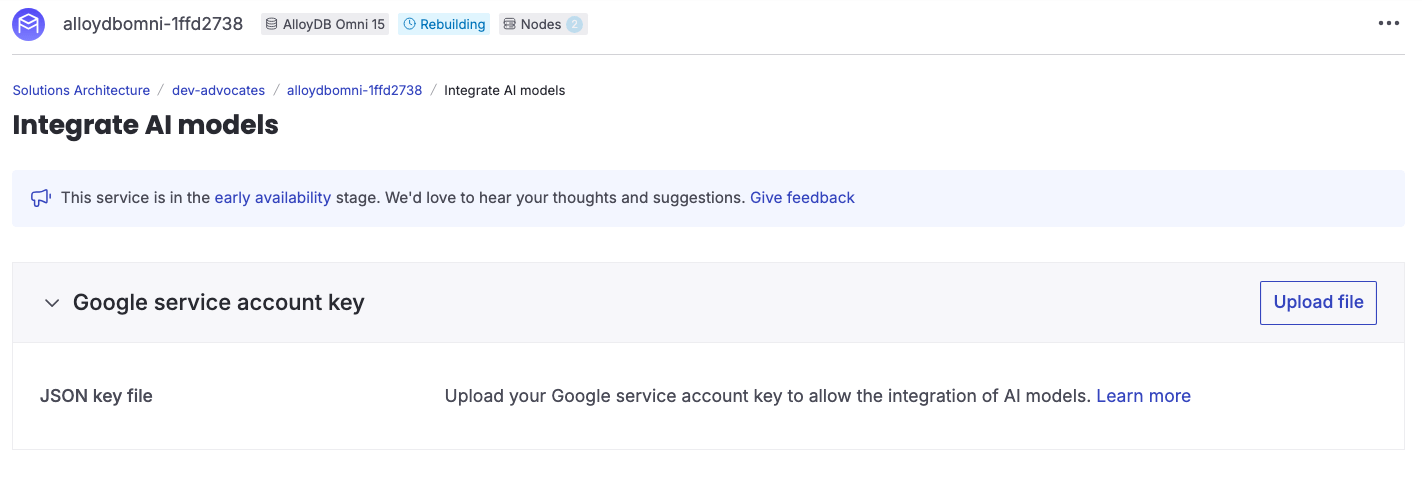The width and height of the screenshot is (1422, 477).
Task: Follow the early availability link
Action: tap(272, 198)
